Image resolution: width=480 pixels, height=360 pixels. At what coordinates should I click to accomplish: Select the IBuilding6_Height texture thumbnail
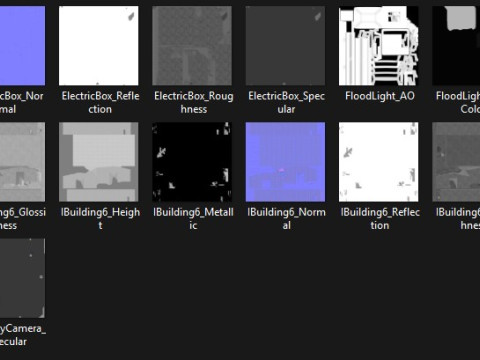click(99, 162)
